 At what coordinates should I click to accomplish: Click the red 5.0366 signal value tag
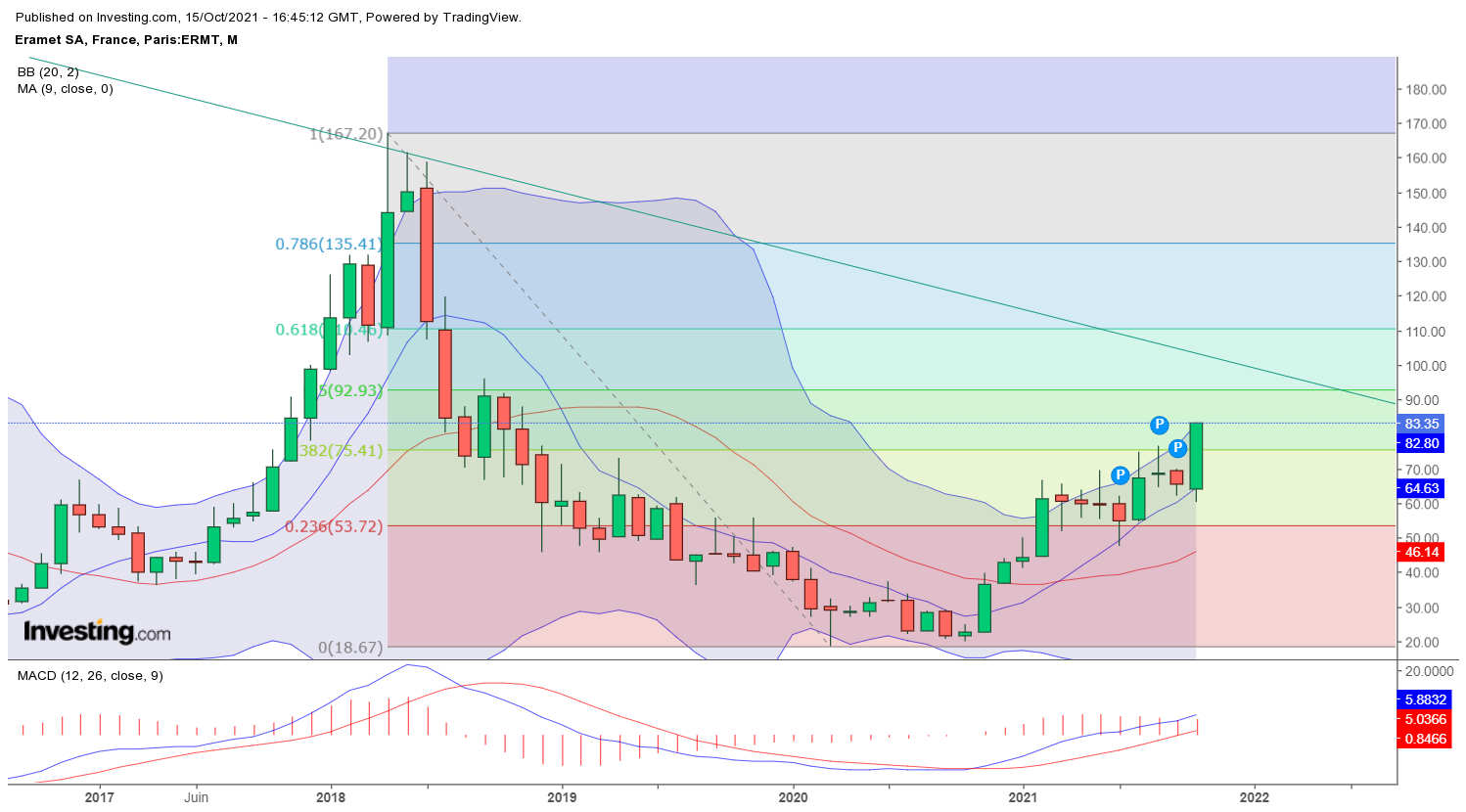(x=1425, y=719)
